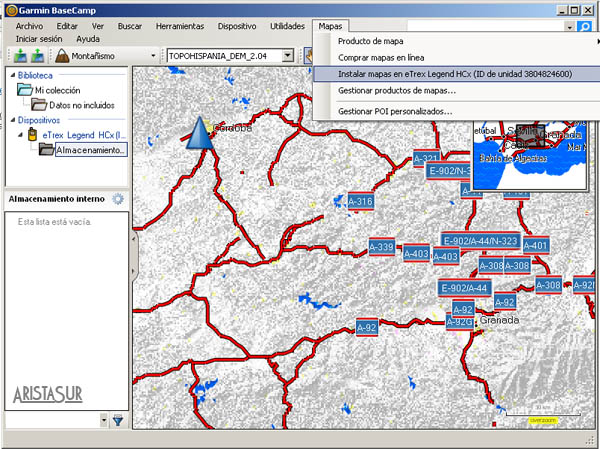This screenshot has width=600, height=449.
Task: Click the filter funnel icon
Action: [x=118, y=421]
